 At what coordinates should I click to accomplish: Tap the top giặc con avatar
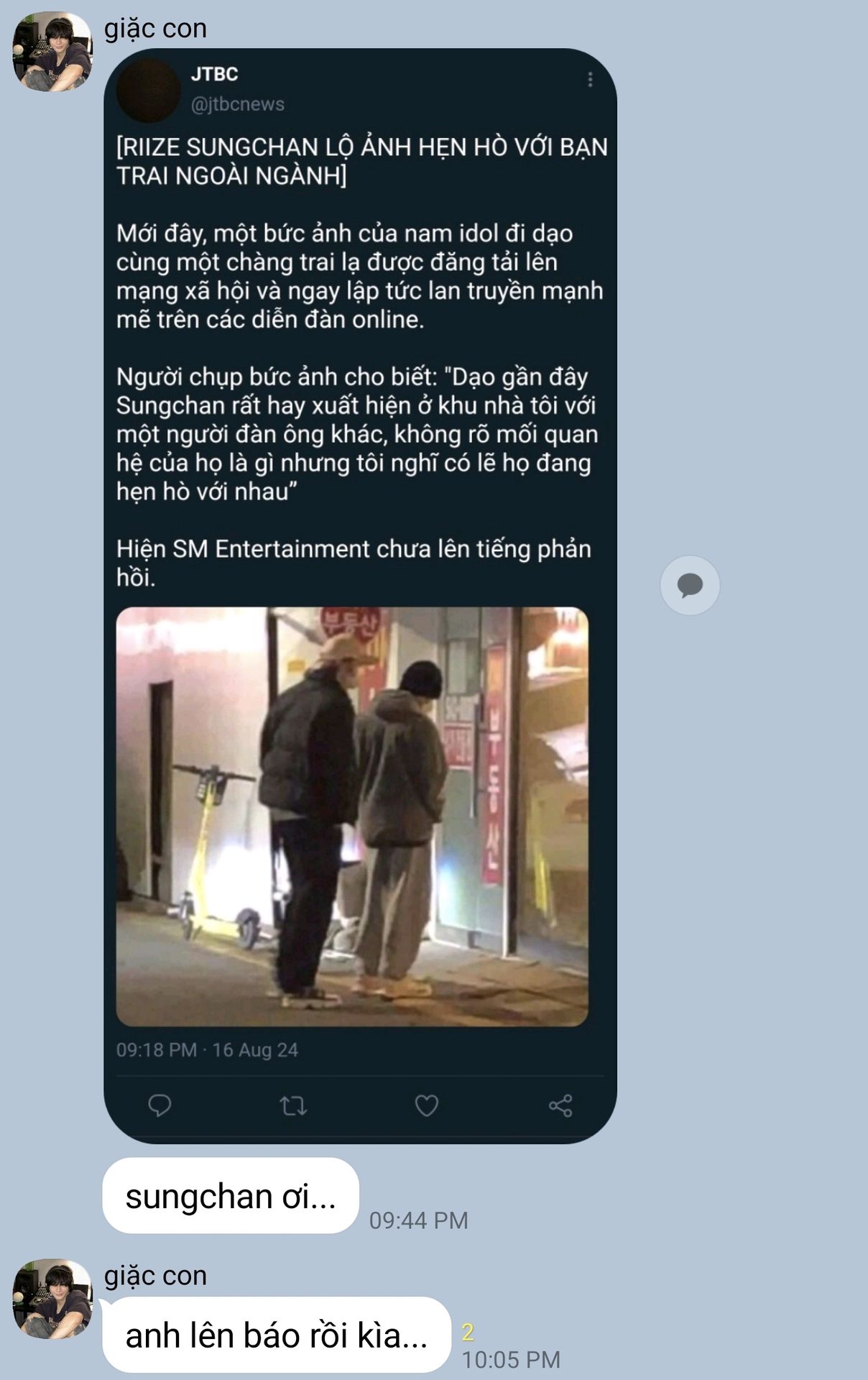click(x=52, y=51)
